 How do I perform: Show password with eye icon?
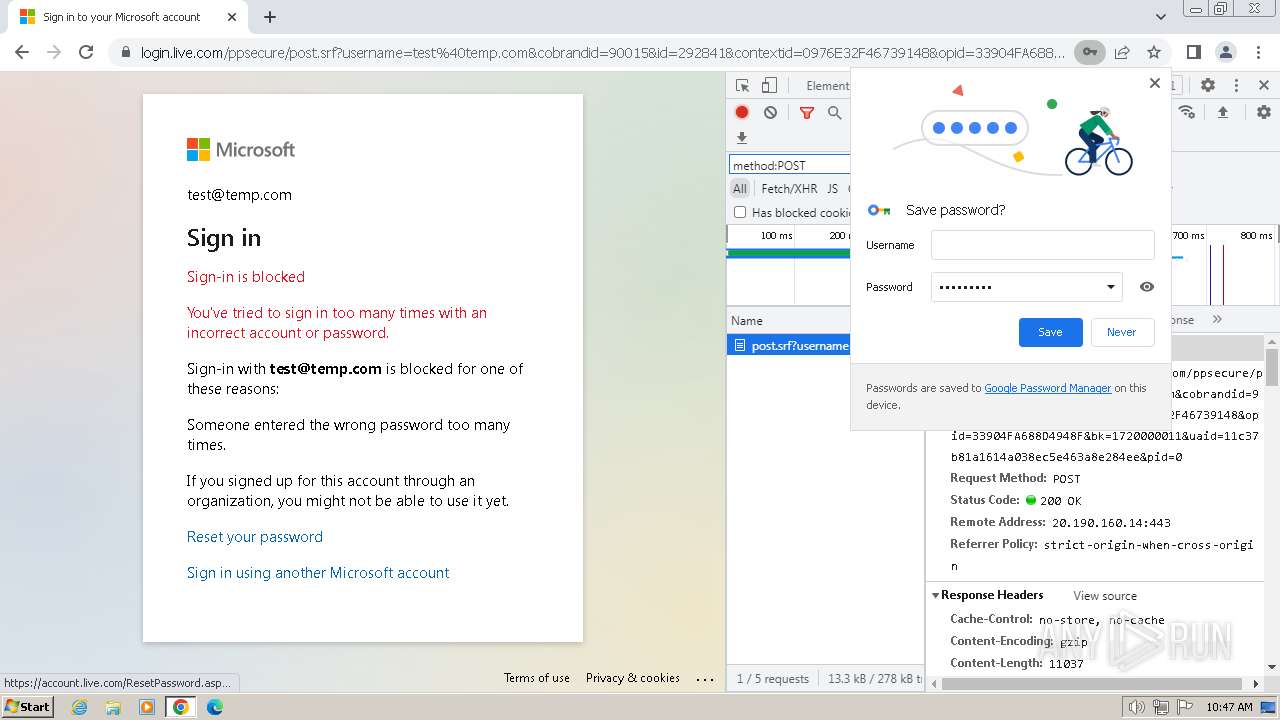tap(1147, 287)
